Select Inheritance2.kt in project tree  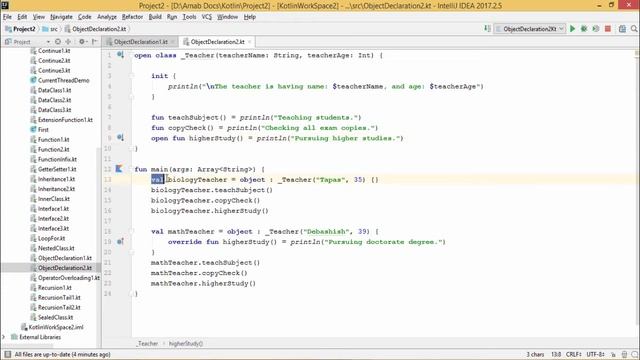pos(53,189)
